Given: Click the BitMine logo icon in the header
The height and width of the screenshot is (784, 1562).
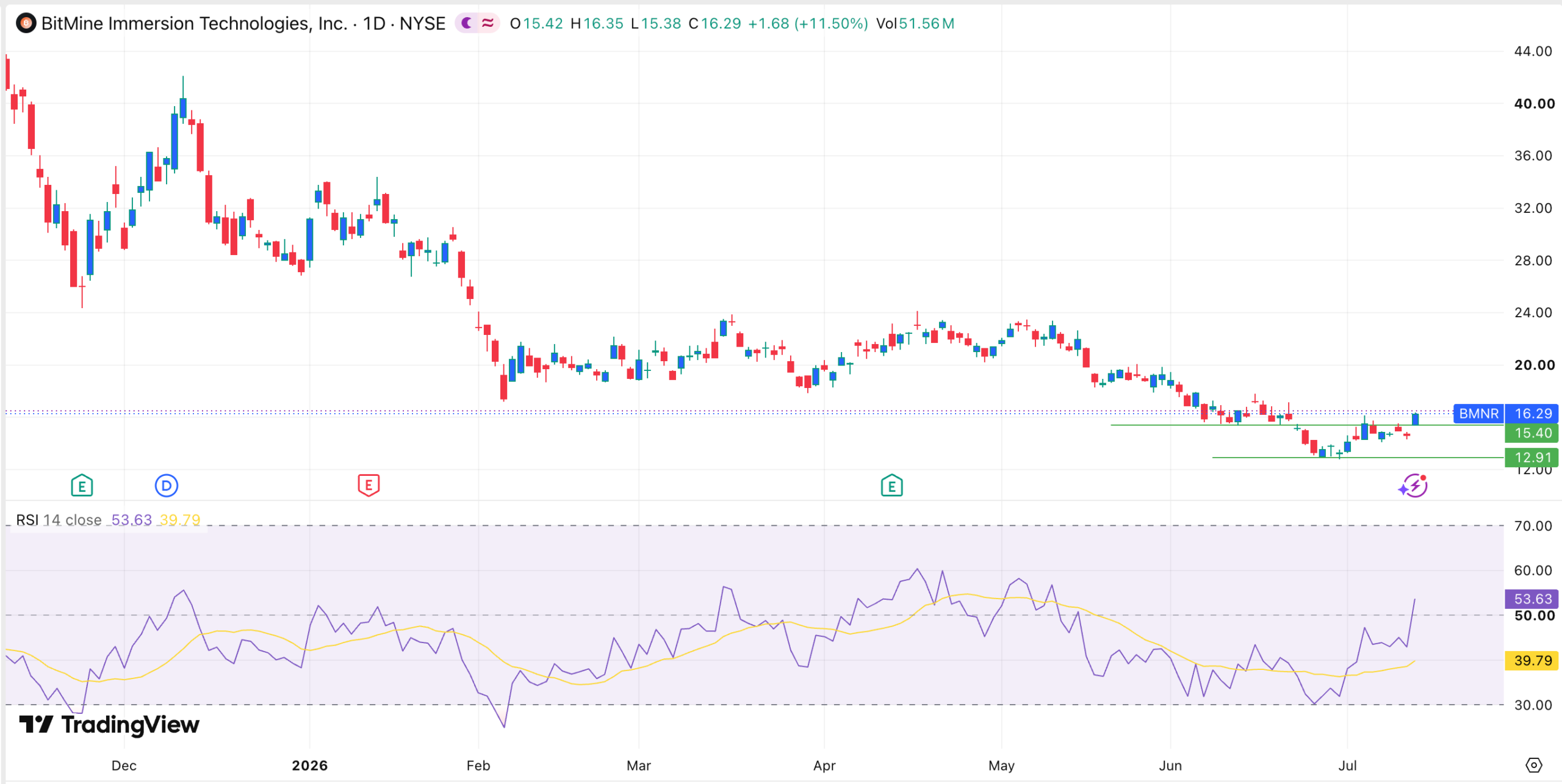Looking at the screenshot, I should pos(26,23).
